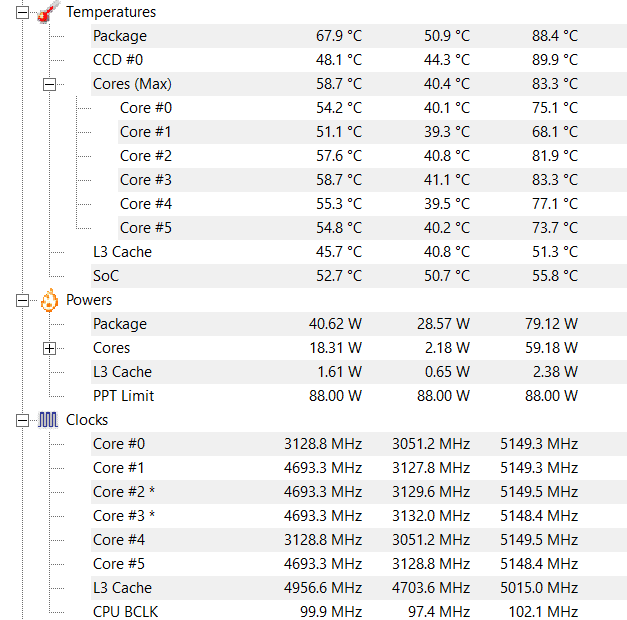The image size is (627, 620).
Task: Select the Core #5 clock row
Action: click(118, 564)
